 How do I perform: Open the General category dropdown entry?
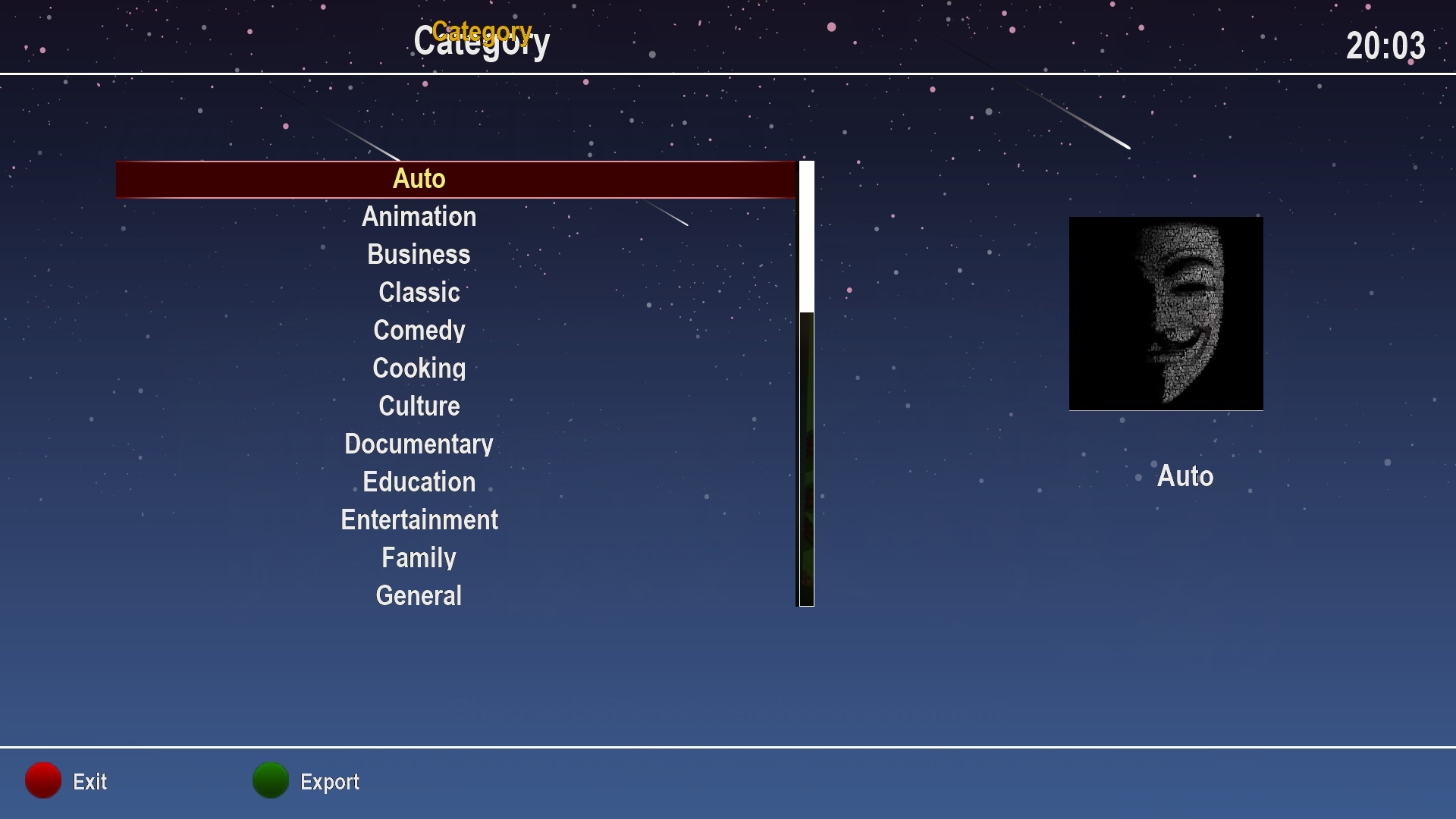pos(418,595)
